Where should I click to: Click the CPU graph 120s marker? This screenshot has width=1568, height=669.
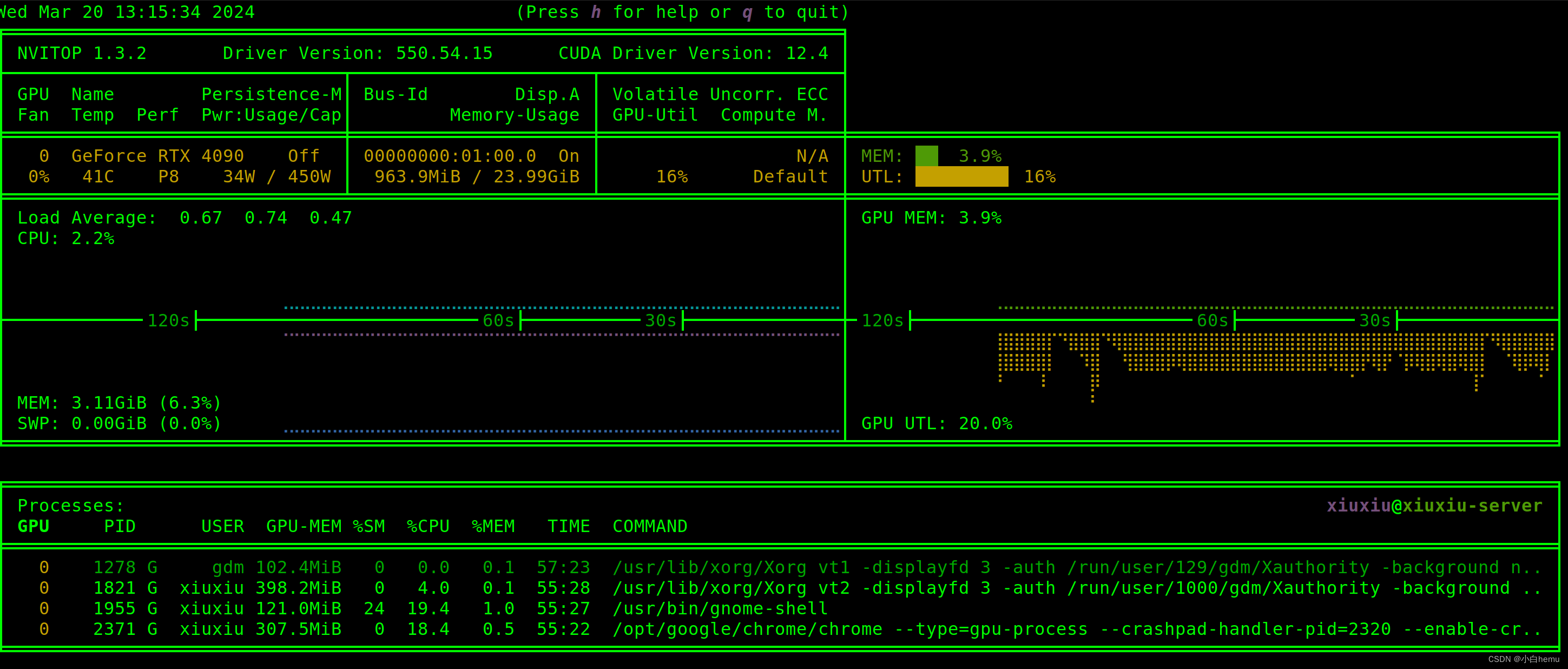click(169, 320)
